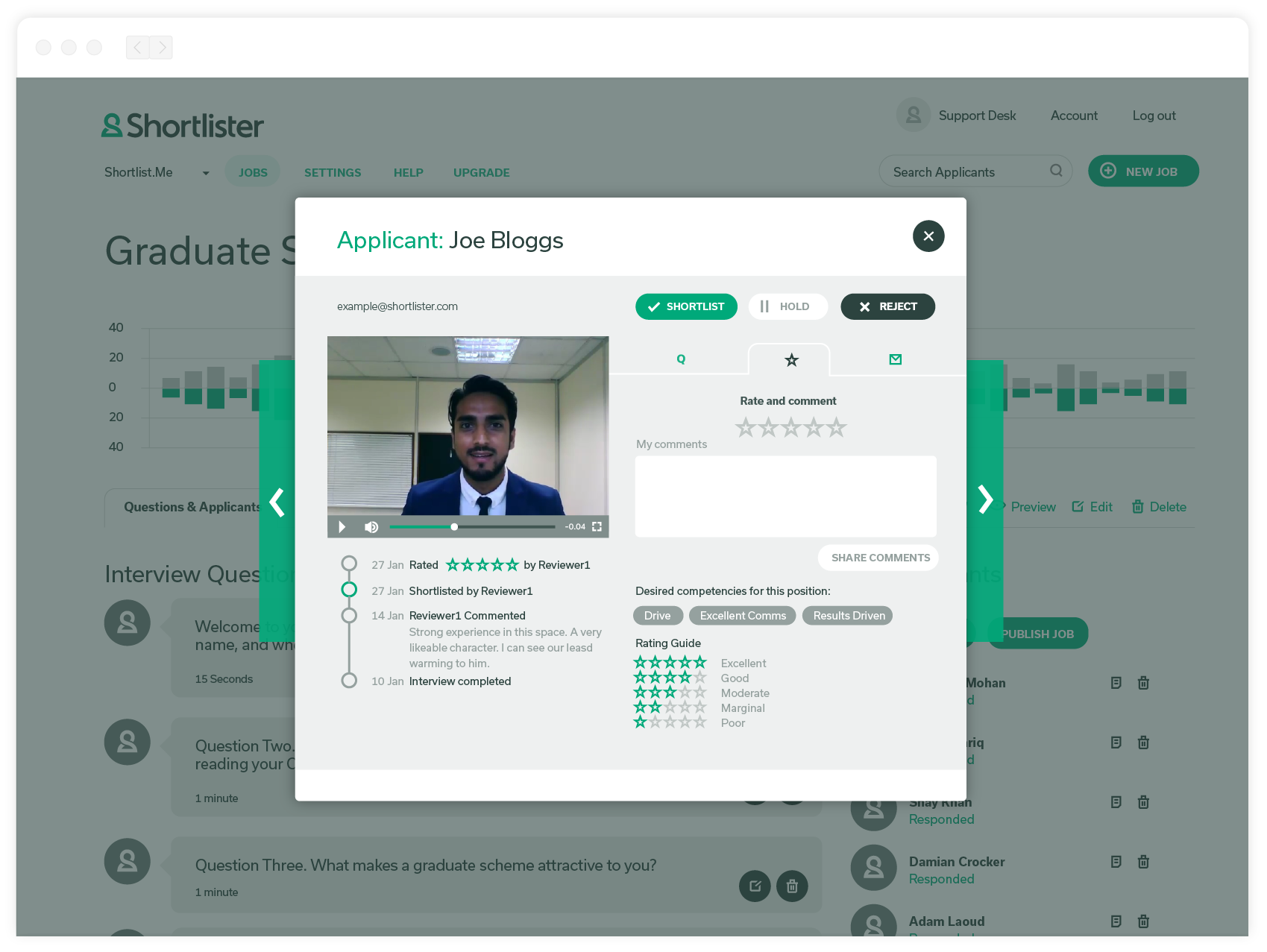Click inside the My comments text box
The image size is (1267, 952).
[785, 497]
